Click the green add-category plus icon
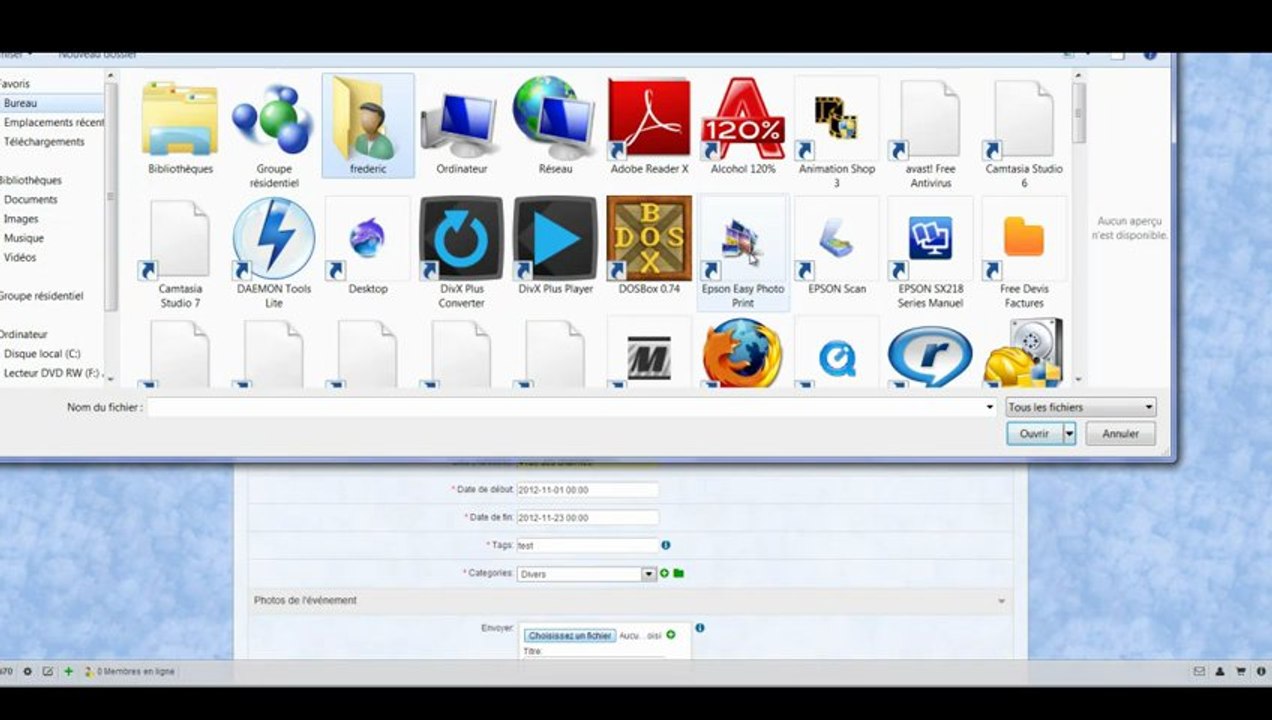The width and height of the screenshot is (1272, 720). 664,573
